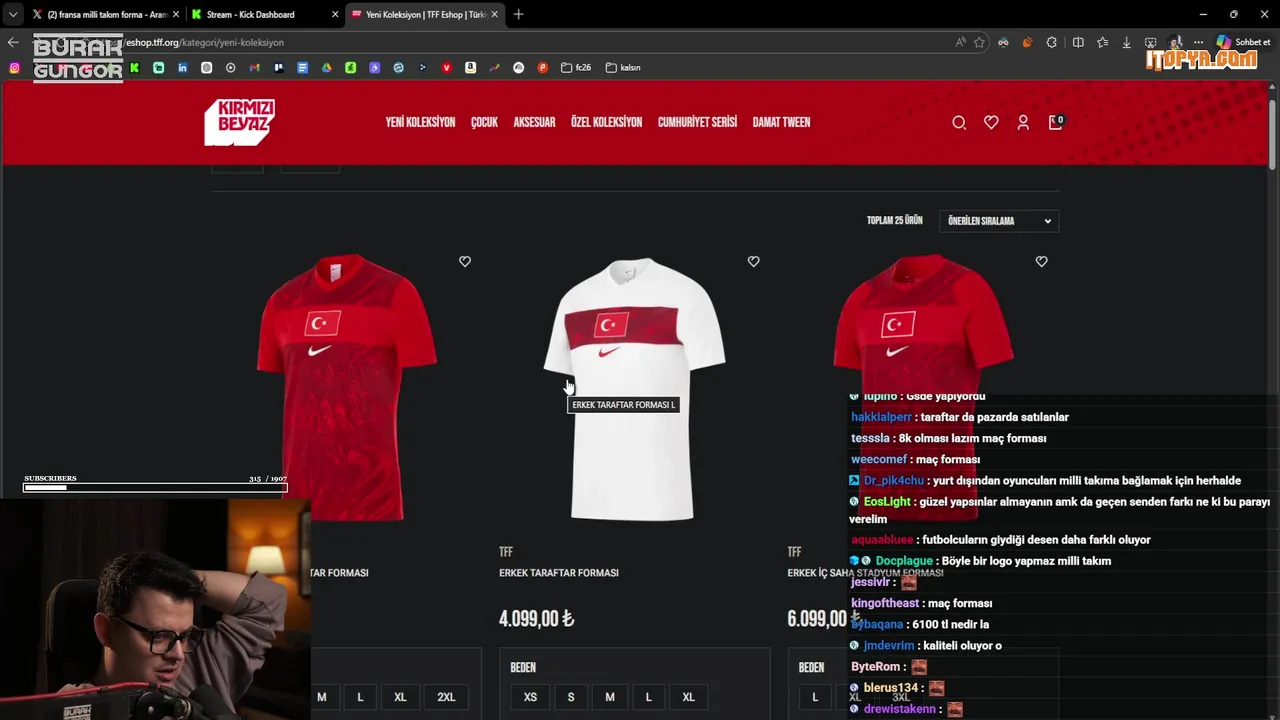Open the browser downloads icon
The width and height of the screenshot is (1280, 720).
pyautogui.click(x=1127, y=42)
